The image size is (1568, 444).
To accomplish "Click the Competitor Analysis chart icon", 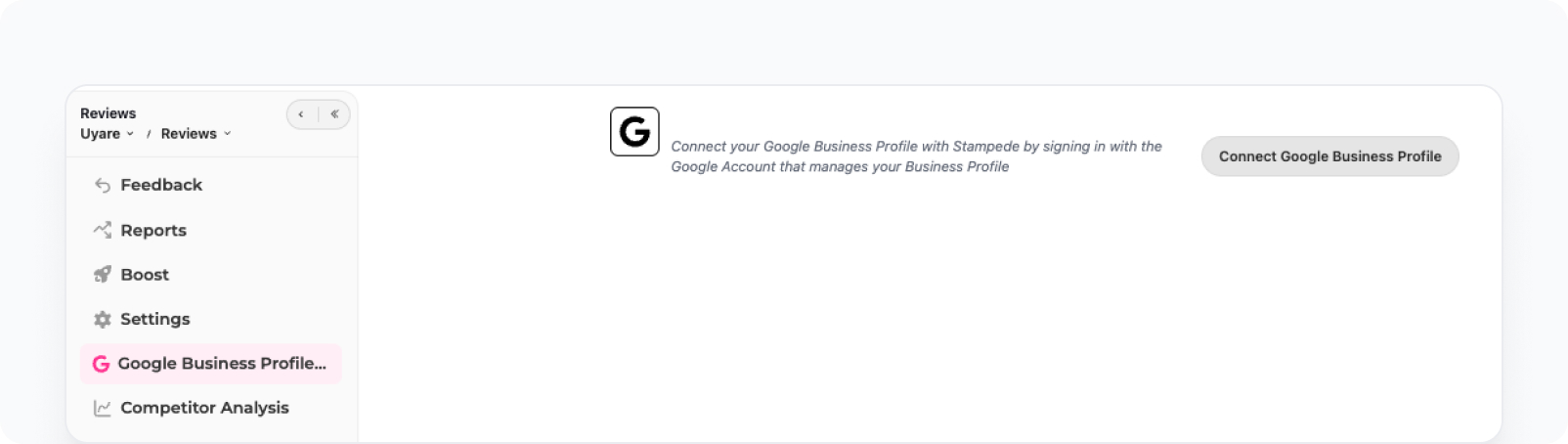I will (103, 408).
